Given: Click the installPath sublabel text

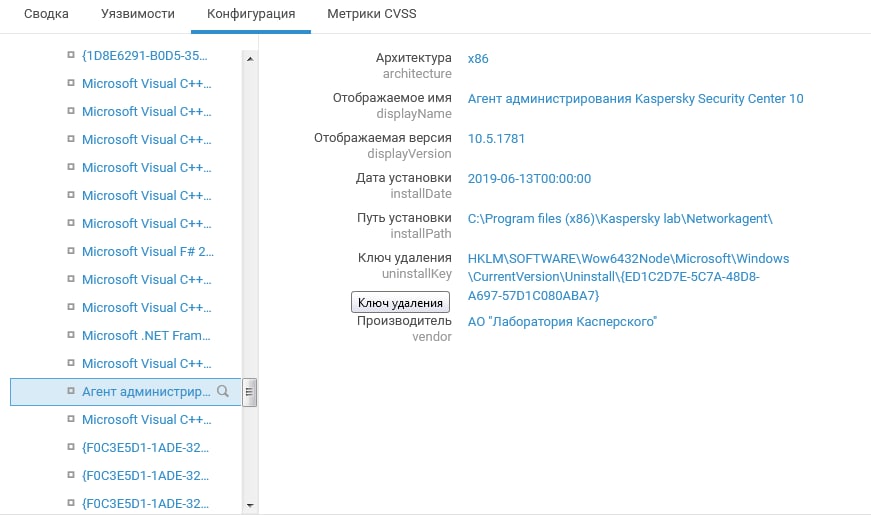Looking at the screenshot, I should (421, 233).
